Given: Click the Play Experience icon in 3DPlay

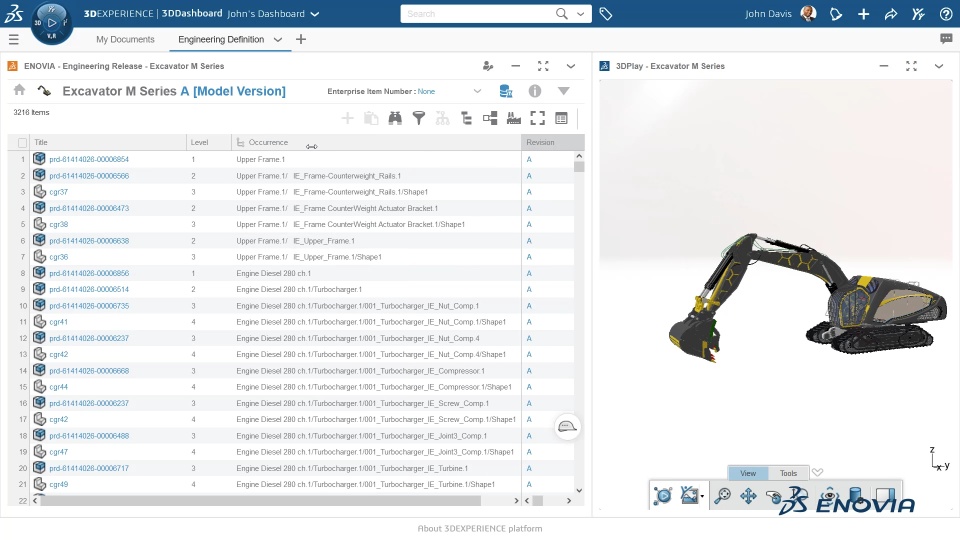Looking at the screenshot, I should [x=662, y=495].
